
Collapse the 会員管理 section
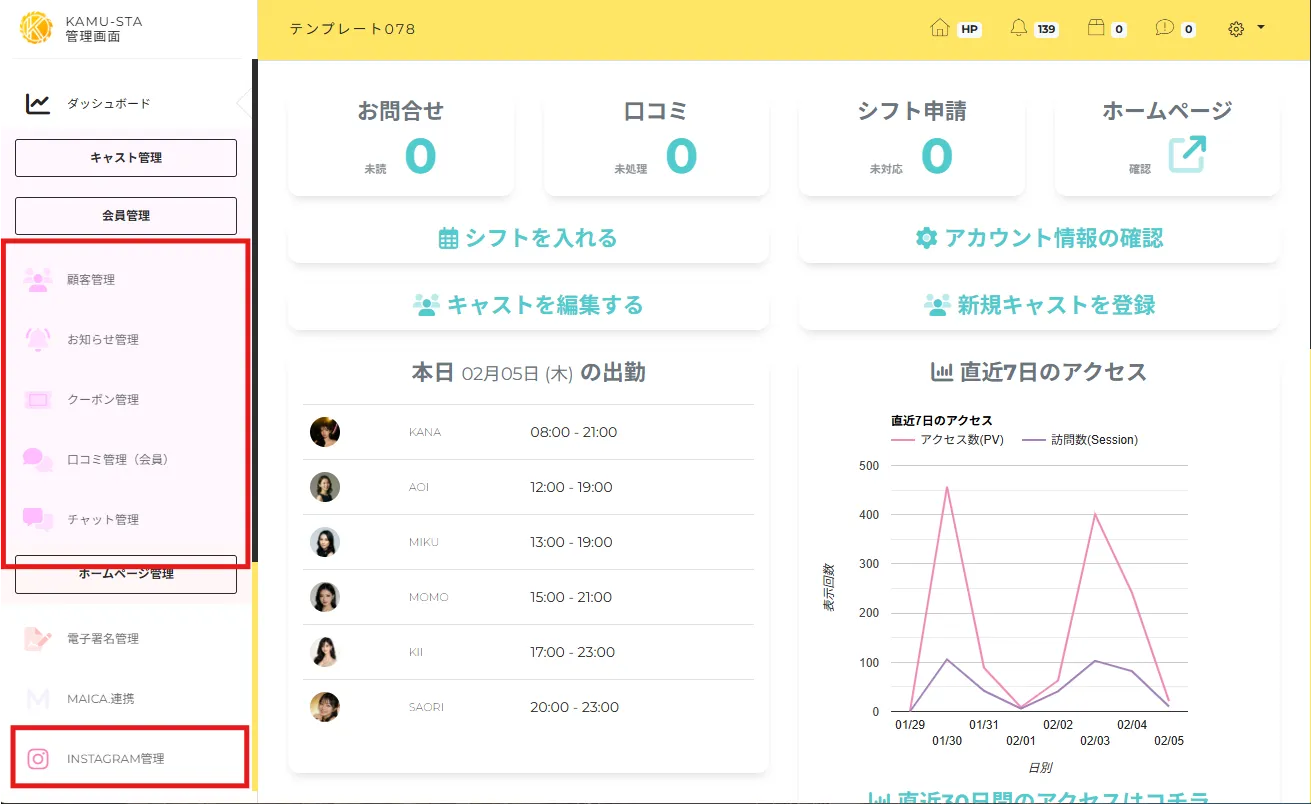[126, 216]
